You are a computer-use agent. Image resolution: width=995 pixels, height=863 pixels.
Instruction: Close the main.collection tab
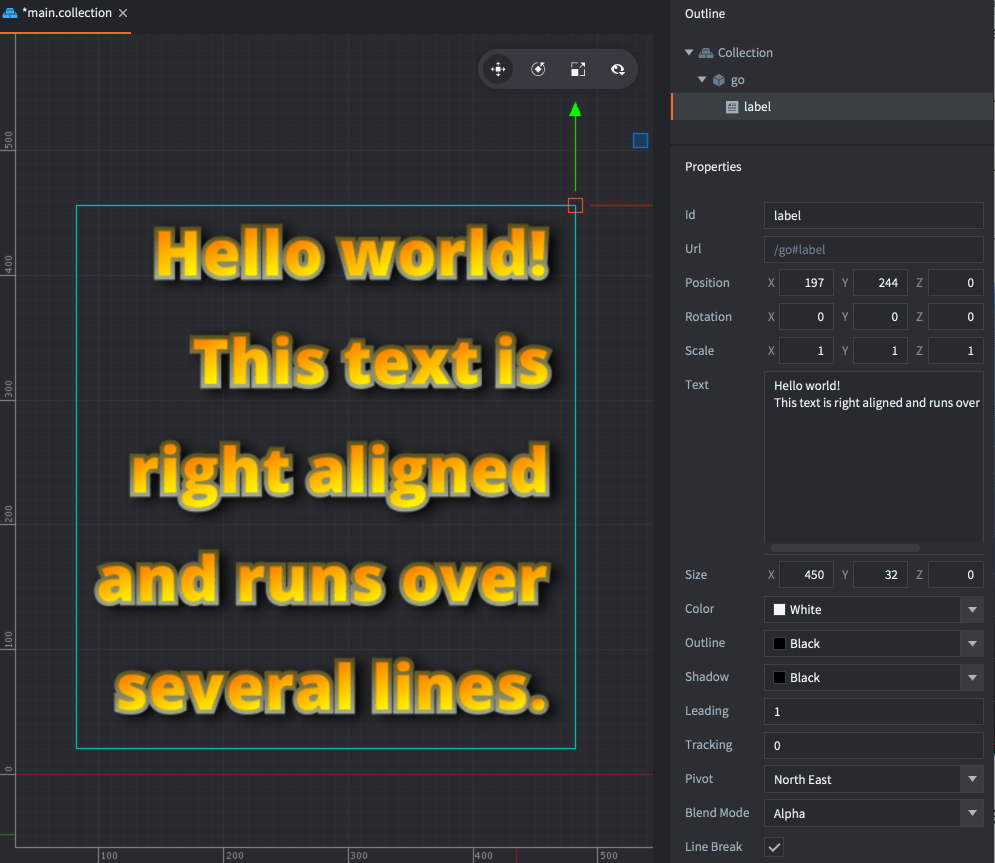[123, 13]
